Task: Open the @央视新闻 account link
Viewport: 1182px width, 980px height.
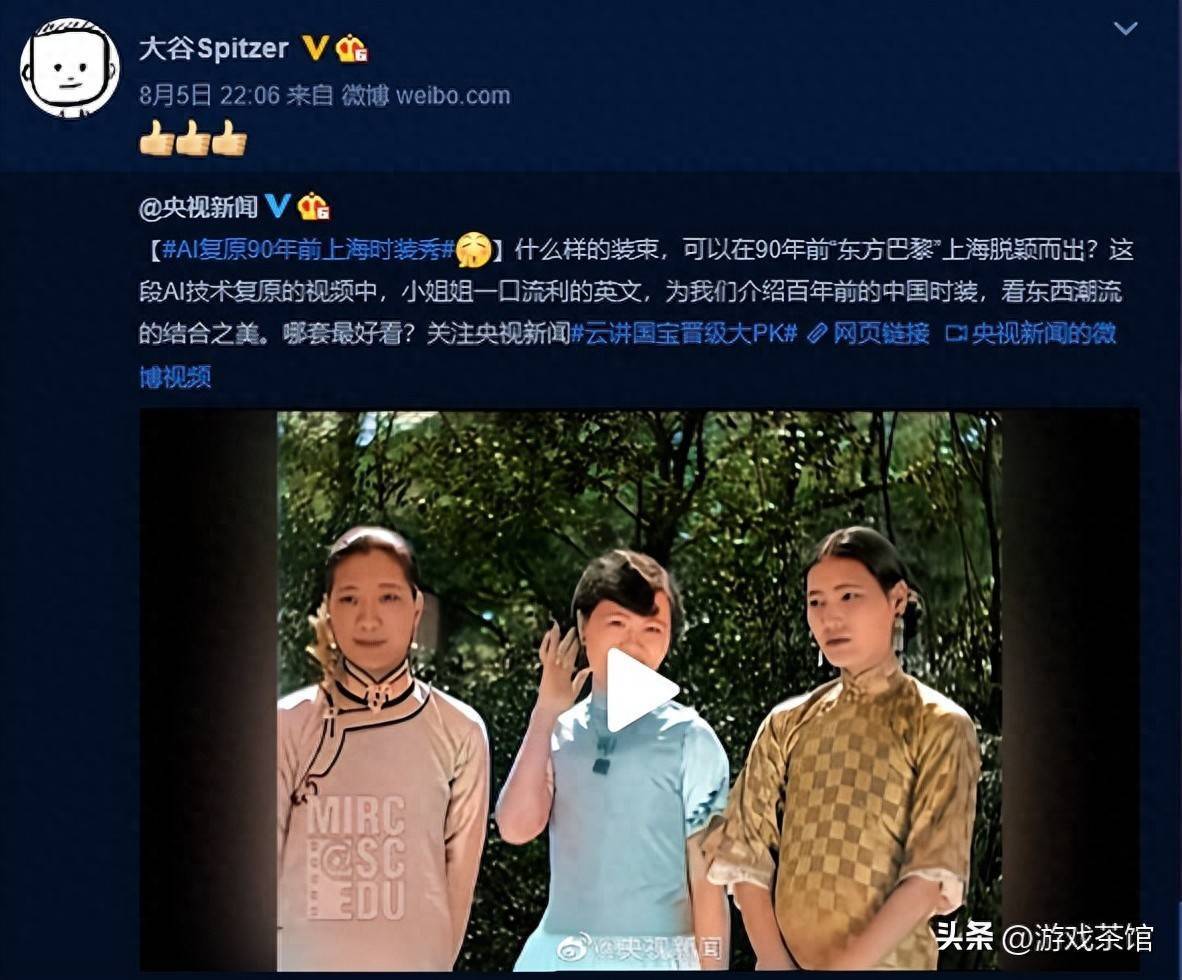Action: pos(198,207)
